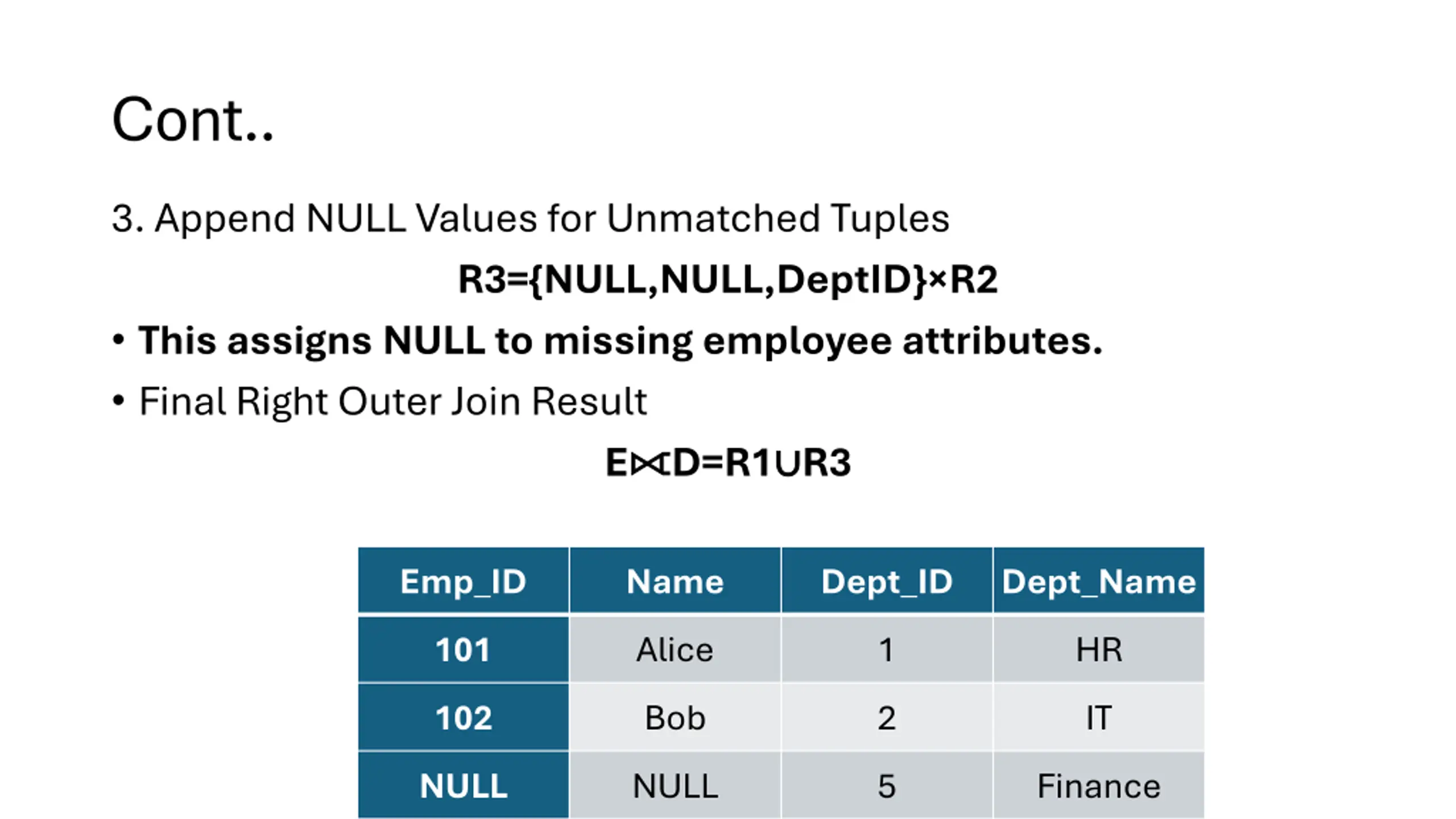Click the Finance department cell
The image size is (1456, 819).
click(x=1099, y=785)
